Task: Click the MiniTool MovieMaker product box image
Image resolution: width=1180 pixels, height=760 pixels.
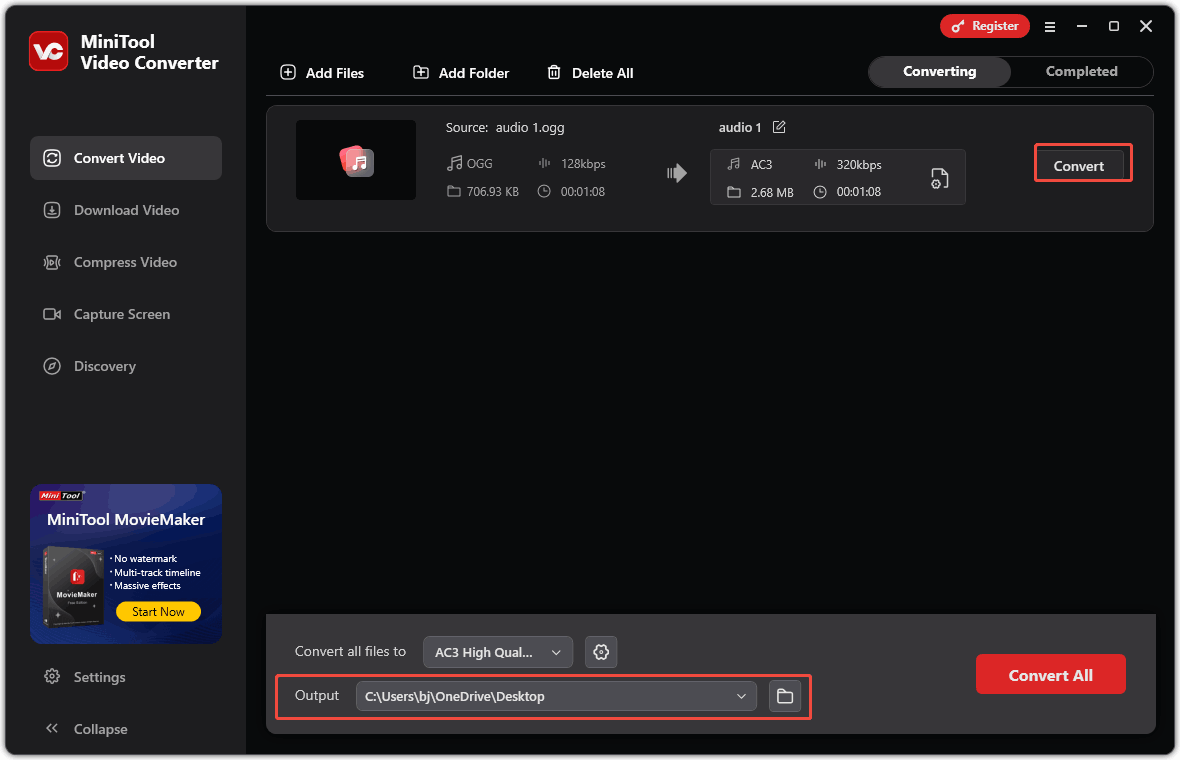Action: coord(73,587)
